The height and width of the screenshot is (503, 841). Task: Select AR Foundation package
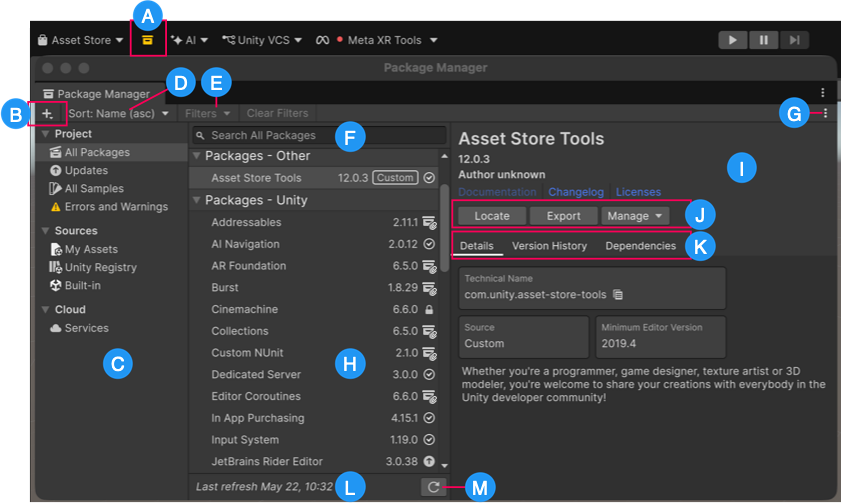tap(314, 266)
